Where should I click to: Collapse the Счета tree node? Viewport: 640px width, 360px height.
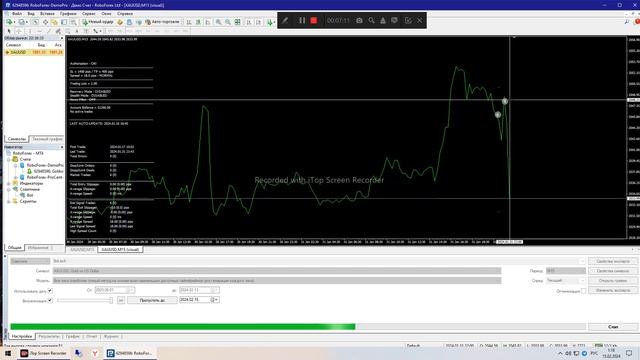point(9,159)
